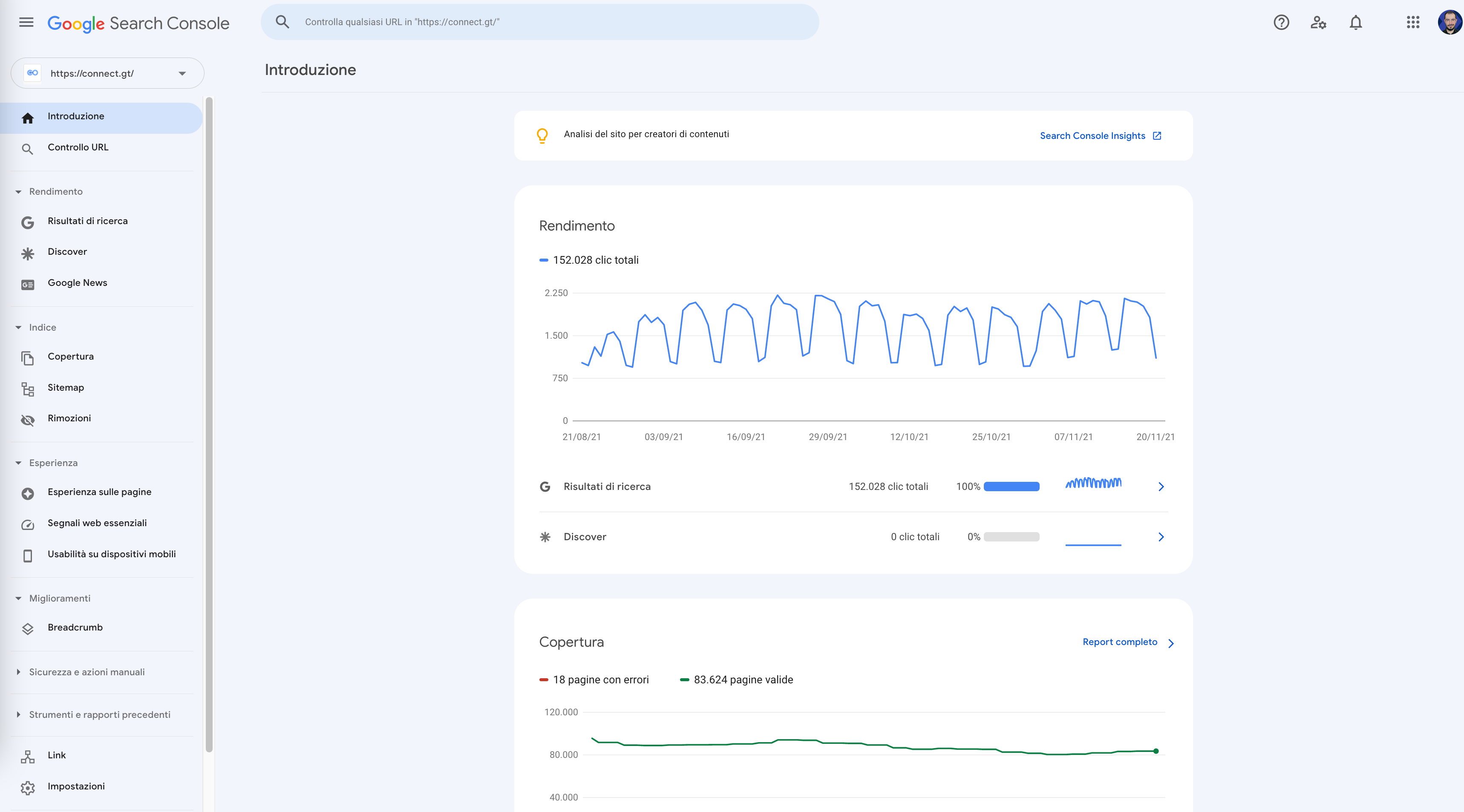
Task: Click the gauge icon beside Segnali web essenziali
Action: (x=27, y=525)
